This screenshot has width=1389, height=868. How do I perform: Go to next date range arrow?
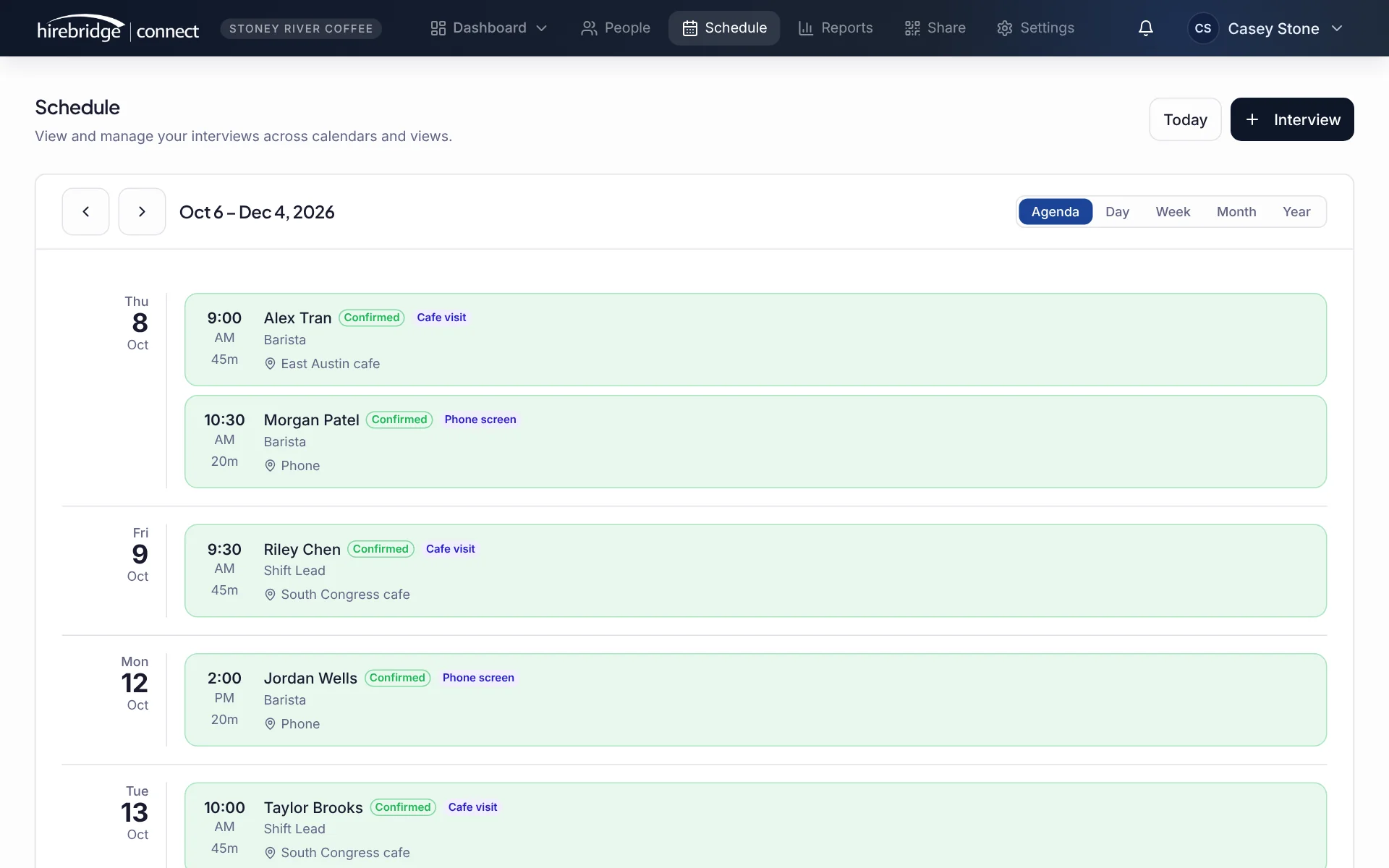coord(142,211)
